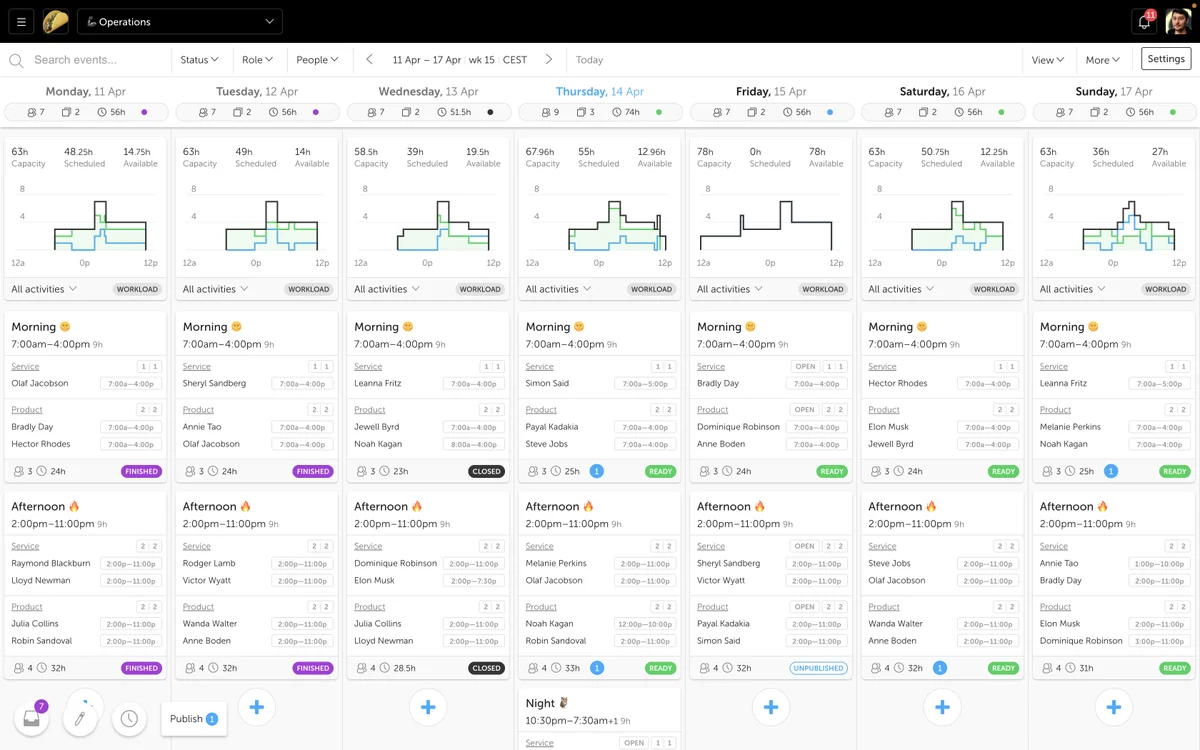This screenshot has height=750, width=1200.
Task: Jump to Today
Action: (589, 59)
